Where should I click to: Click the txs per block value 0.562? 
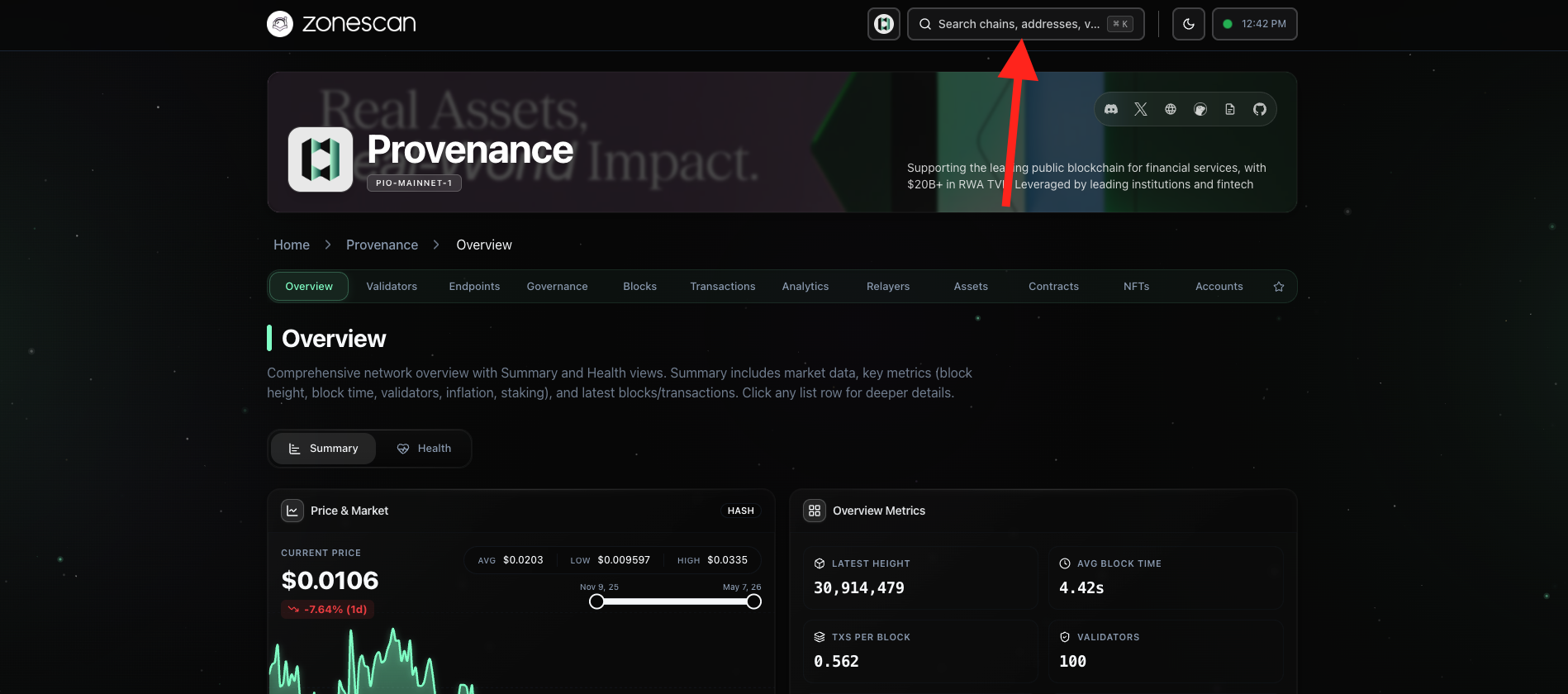tap(836, 662)
